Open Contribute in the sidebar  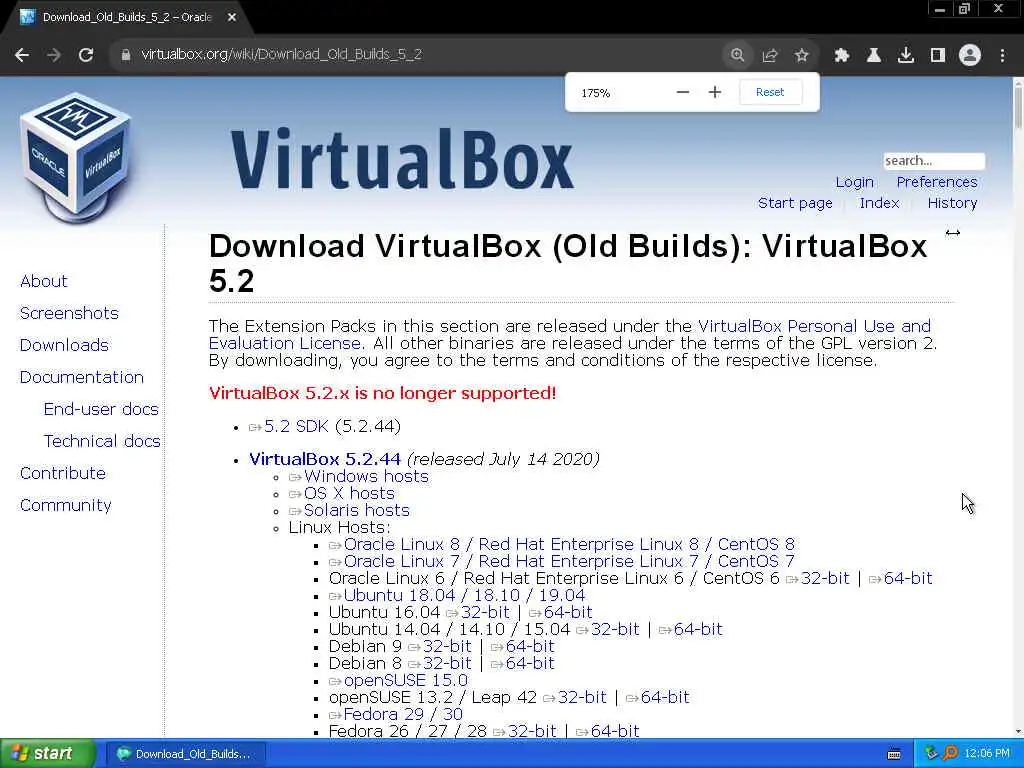pyautogui.click(x=63, y=473)
